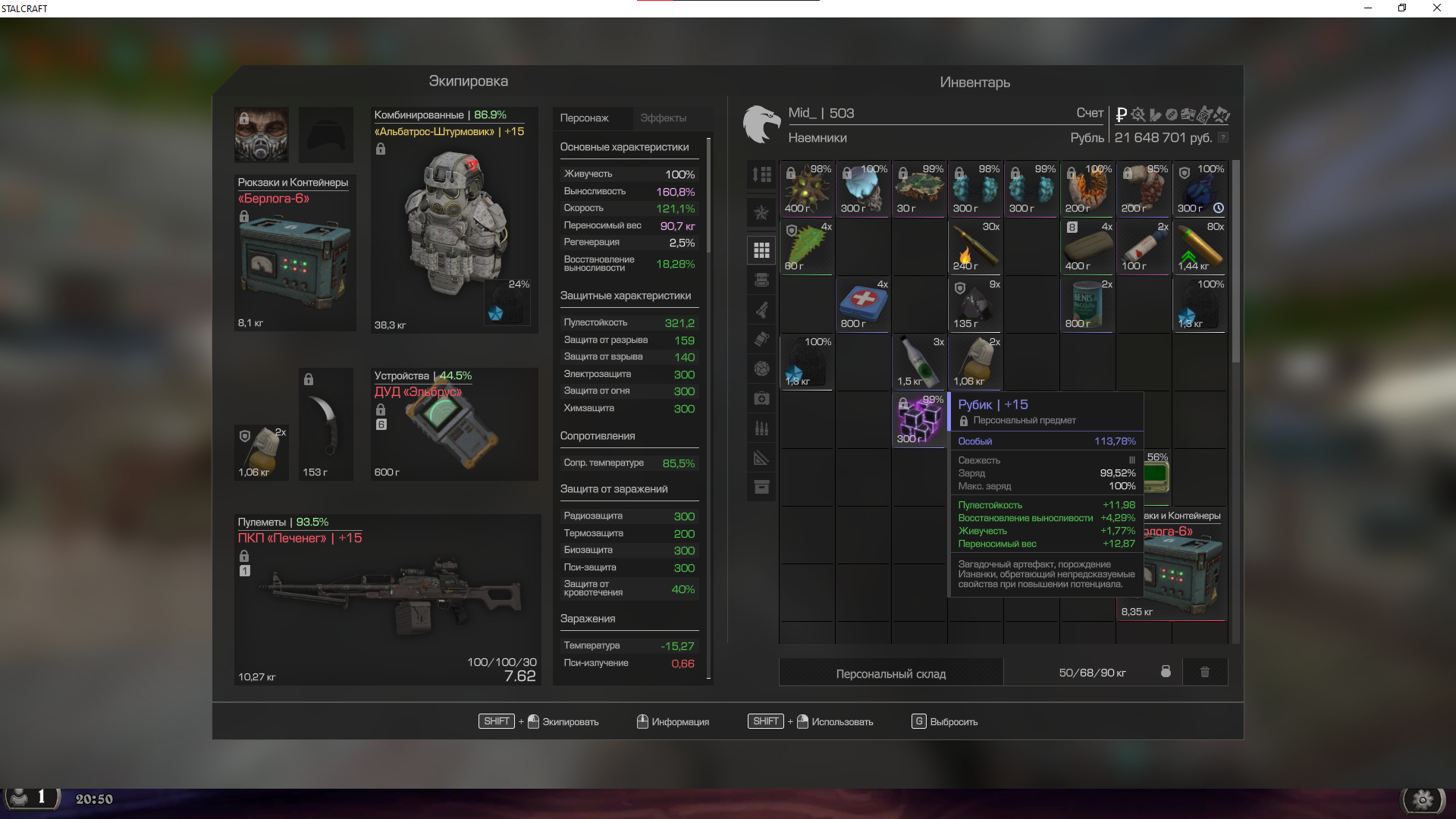Viewport: 1456px width, 819px height.
Task: Select the 24% armor plate slot
Action: [x=508, y=302]
